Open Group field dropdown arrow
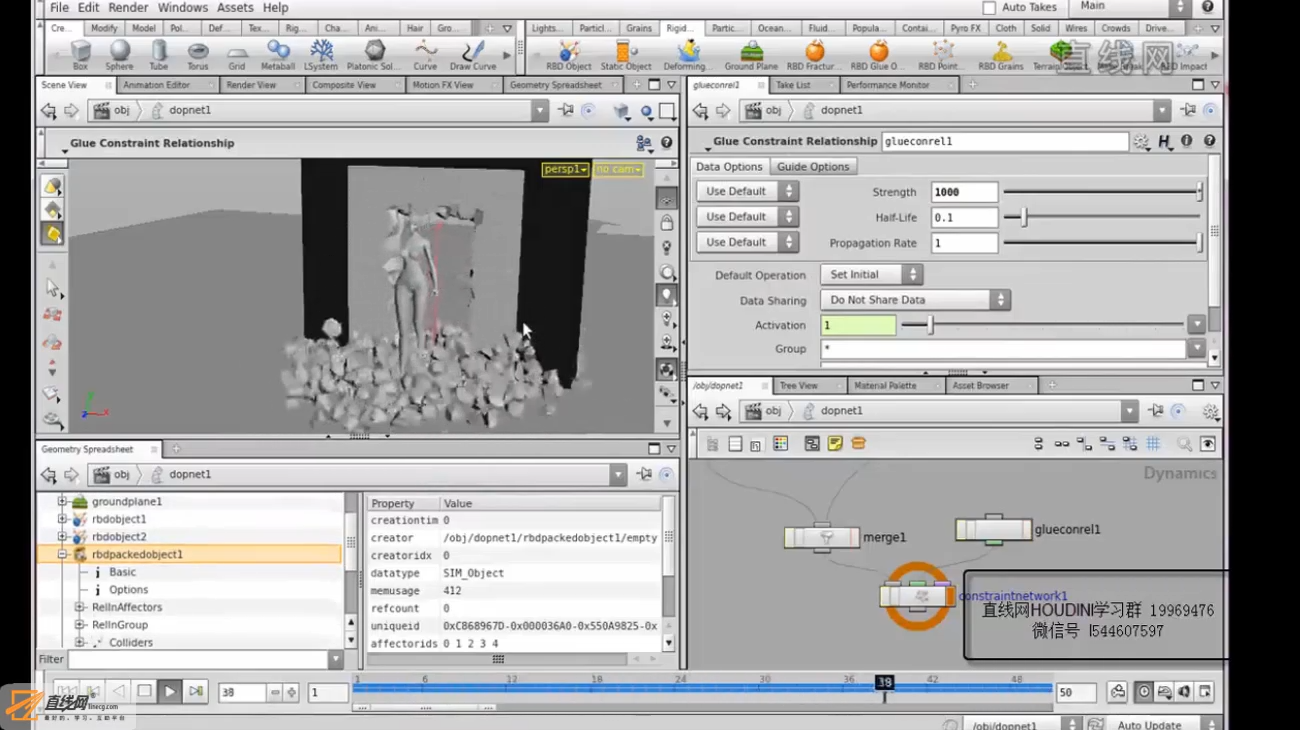The image size is (1300, 730). coord(1196,349)
